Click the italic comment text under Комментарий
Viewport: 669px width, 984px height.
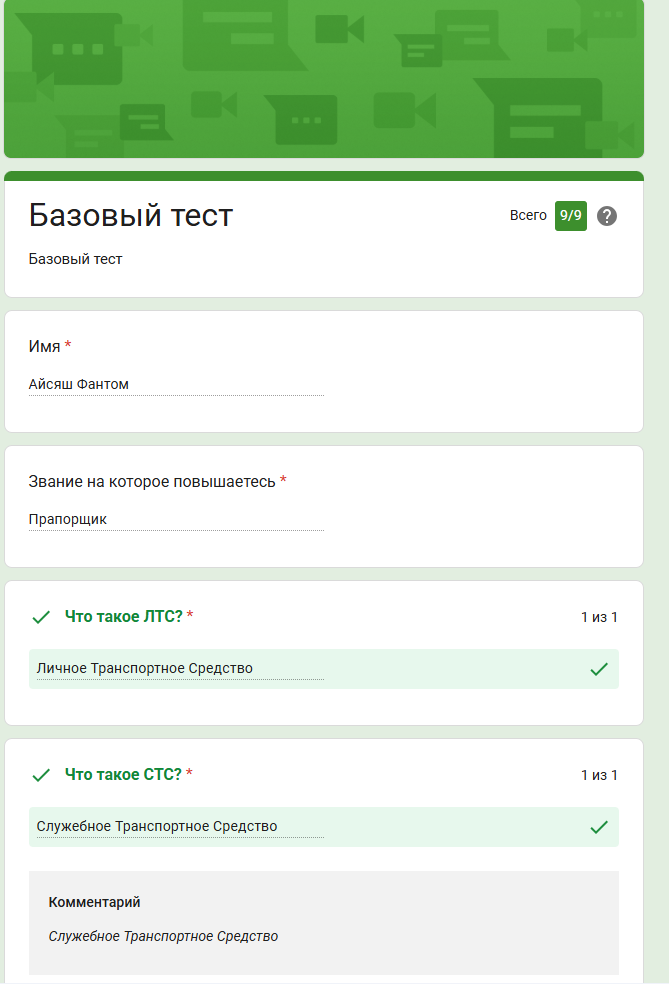click(163, 937)
